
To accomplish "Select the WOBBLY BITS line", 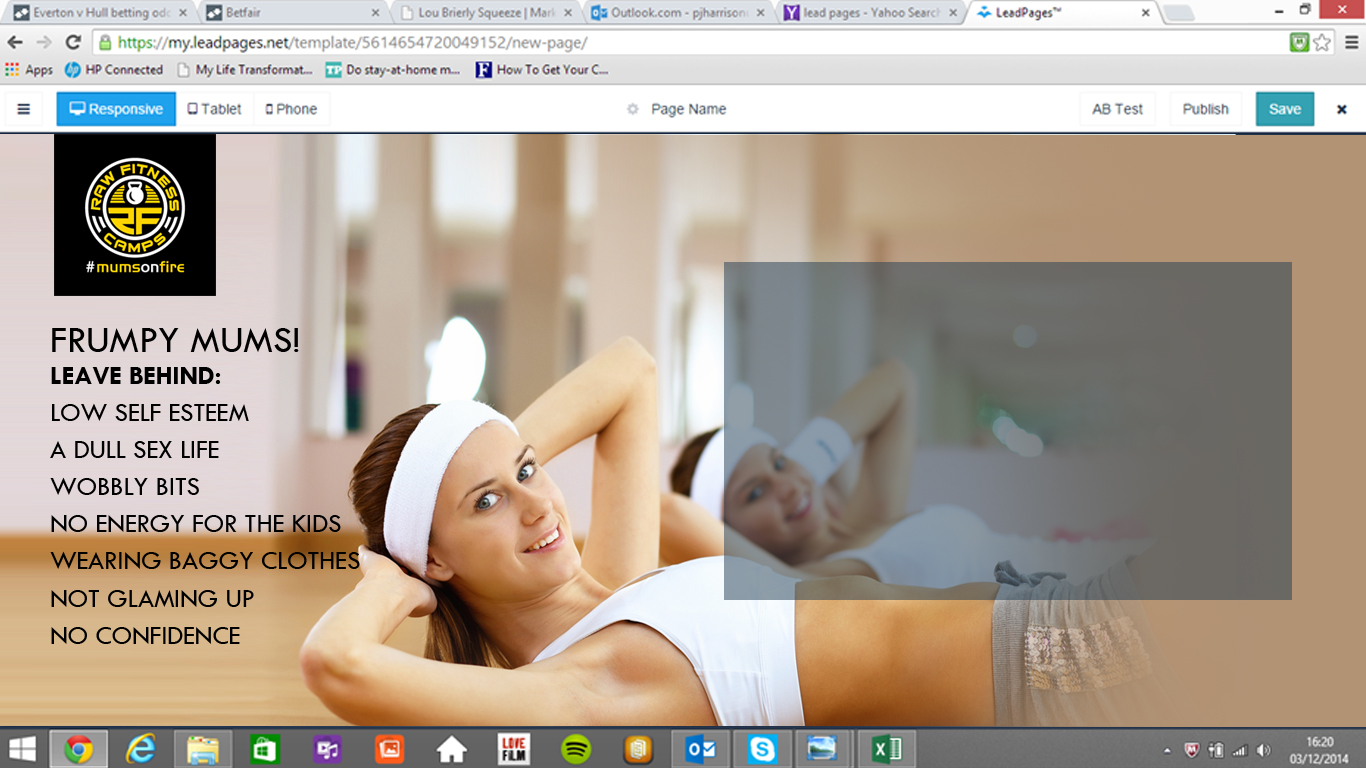I will click(125, 487).
